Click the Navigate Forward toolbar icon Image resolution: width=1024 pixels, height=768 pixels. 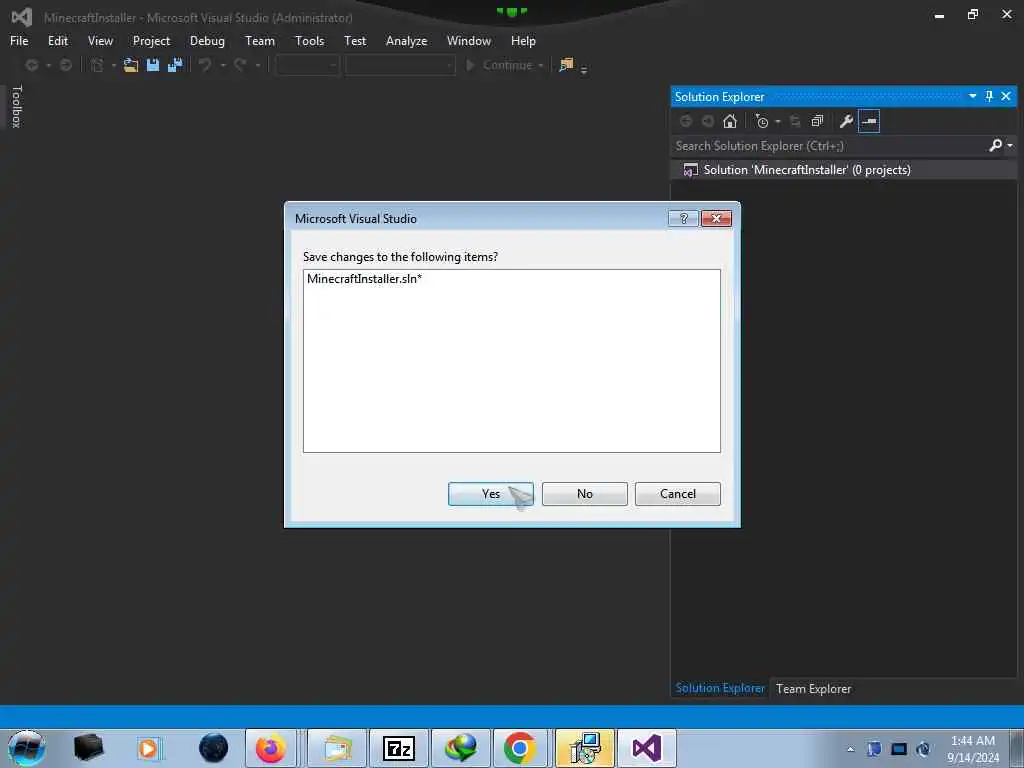point(65,65)
